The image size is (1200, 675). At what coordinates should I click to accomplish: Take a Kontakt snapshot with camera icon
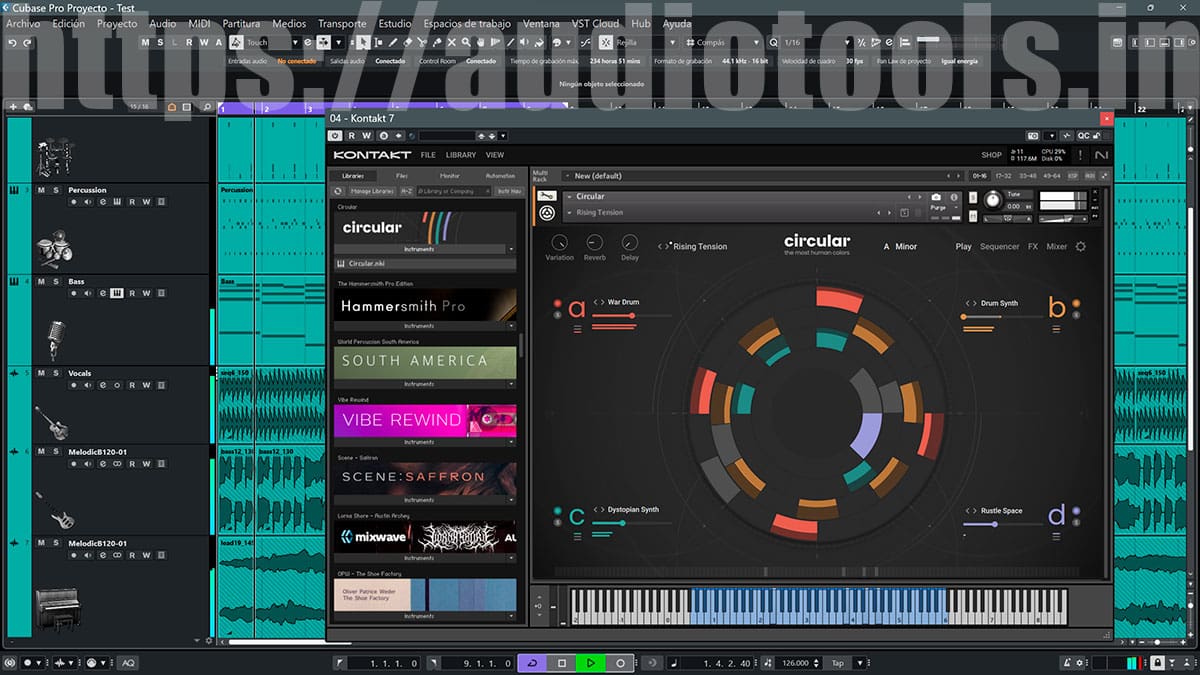pos(936,197)
